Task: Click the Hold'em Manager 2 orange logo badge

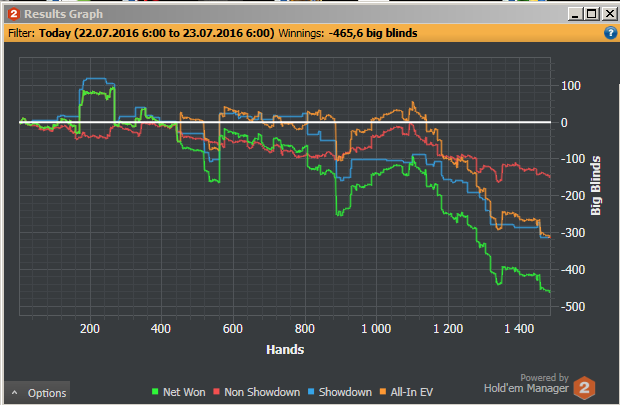Action: click(x=584, y=388)
